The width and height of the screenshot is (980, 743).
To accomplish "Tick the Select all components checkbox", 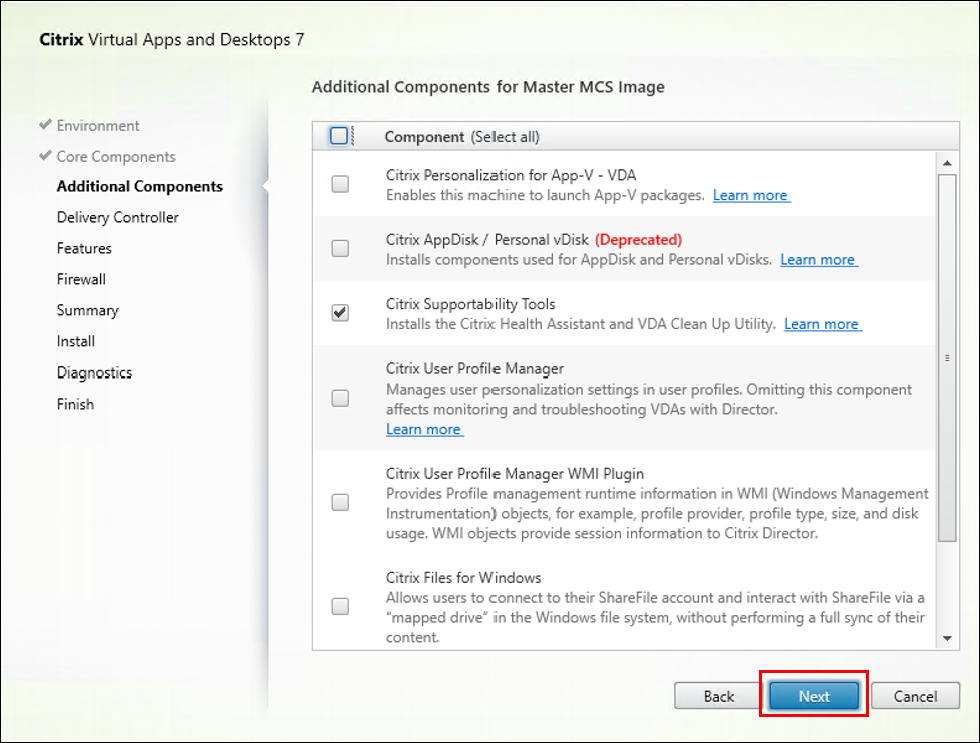I will click(x=339, y=136).
